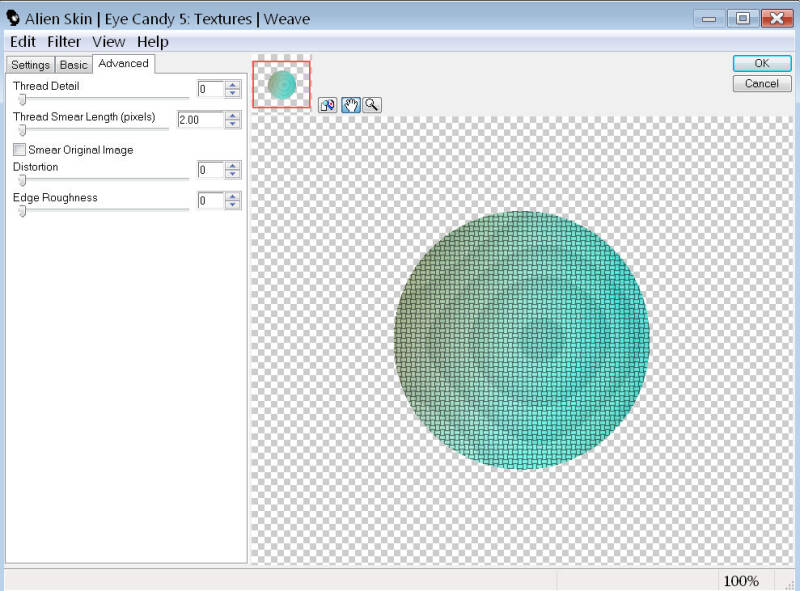The height and width of the screenshot is (591, 800).
Task: Click the show original preview toggle icon
Action: 327,105
